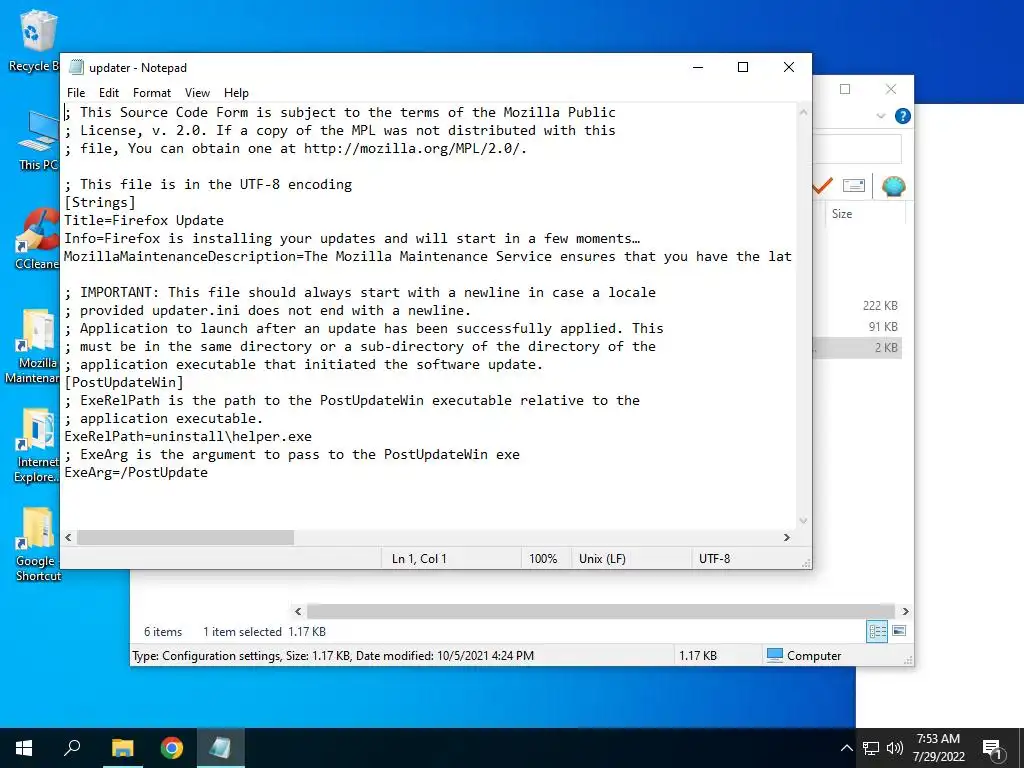Click Notepad vertical scroll up arrow
Viewport: 1024px width, 768px height.
click(x=803, y=112)
